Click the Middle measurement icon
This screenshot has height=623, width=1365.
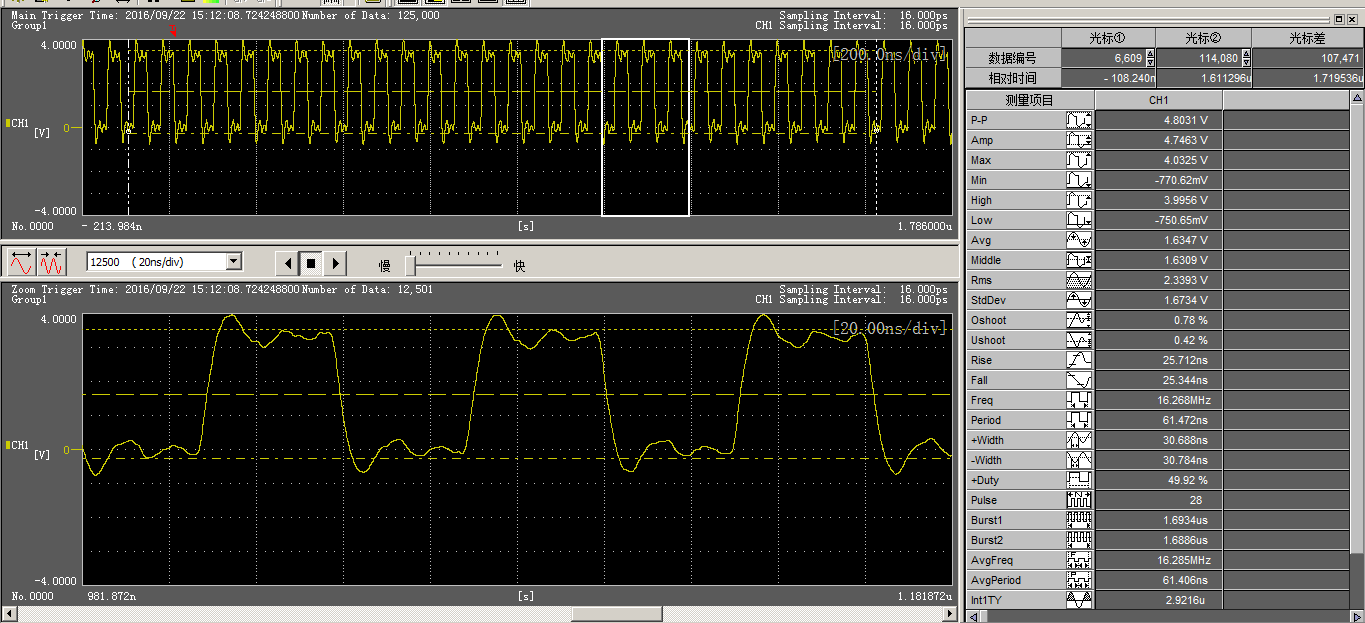click(x=1079, y=260)
